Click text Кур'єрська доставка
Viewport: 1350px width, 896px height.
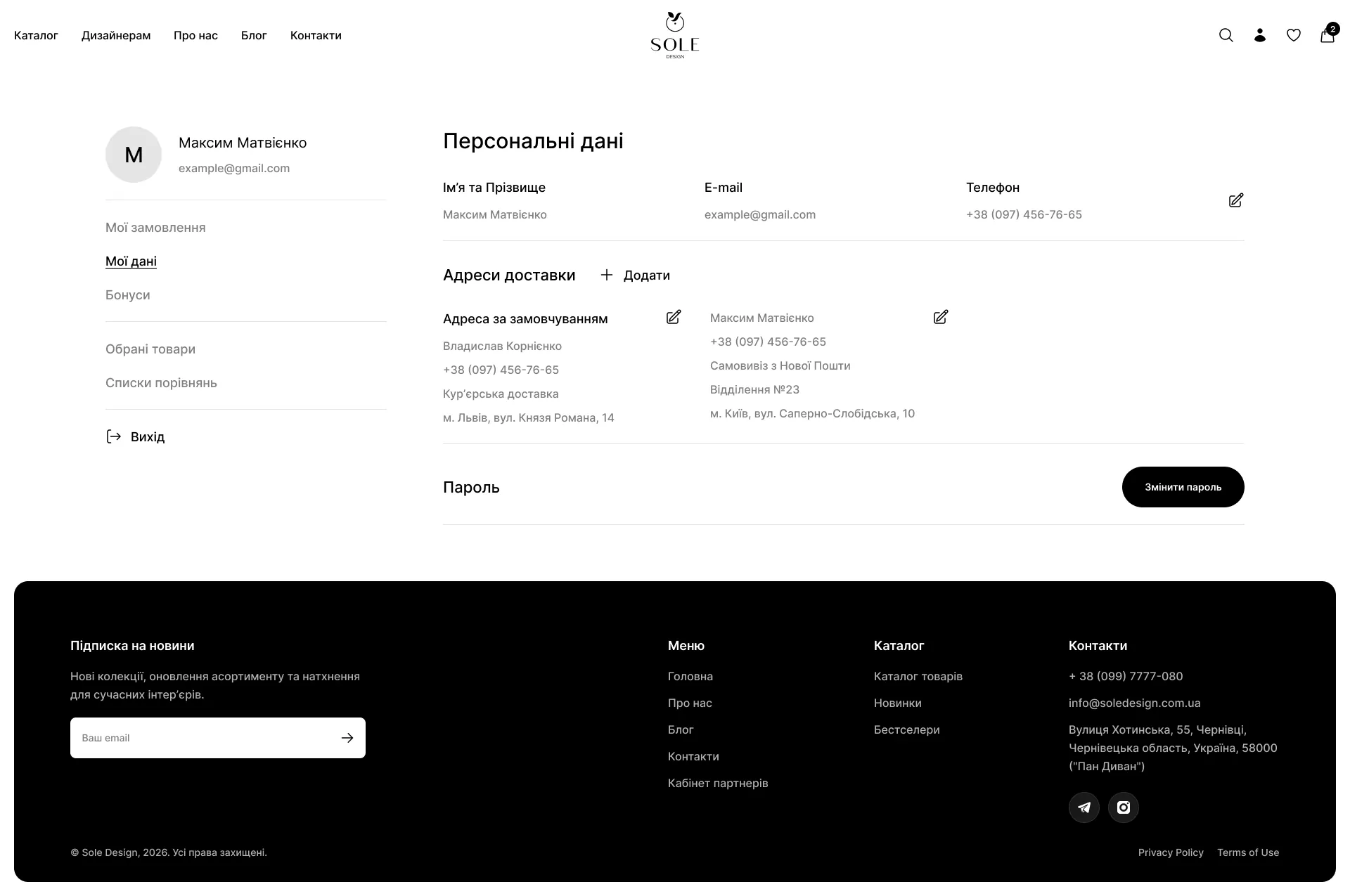501,394
